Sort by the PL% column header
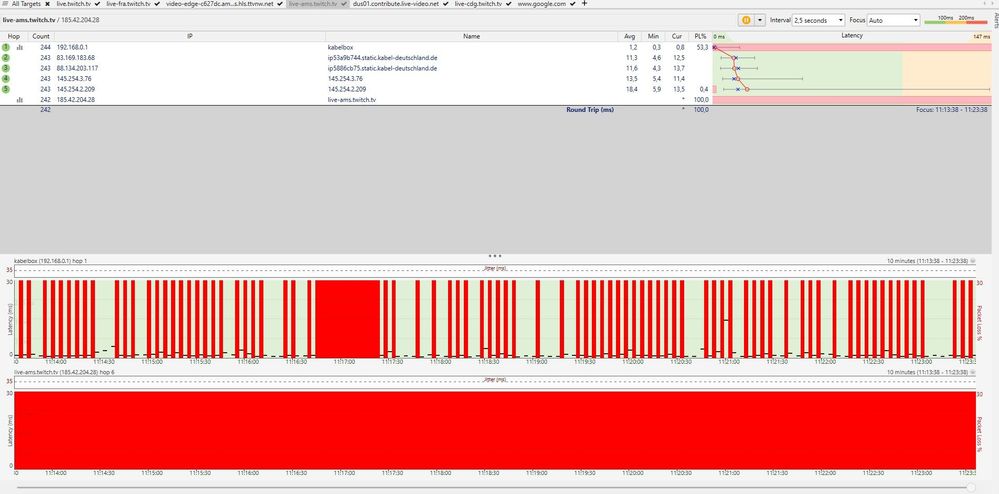Screen dimensions: 999x494 coord(700,36)
